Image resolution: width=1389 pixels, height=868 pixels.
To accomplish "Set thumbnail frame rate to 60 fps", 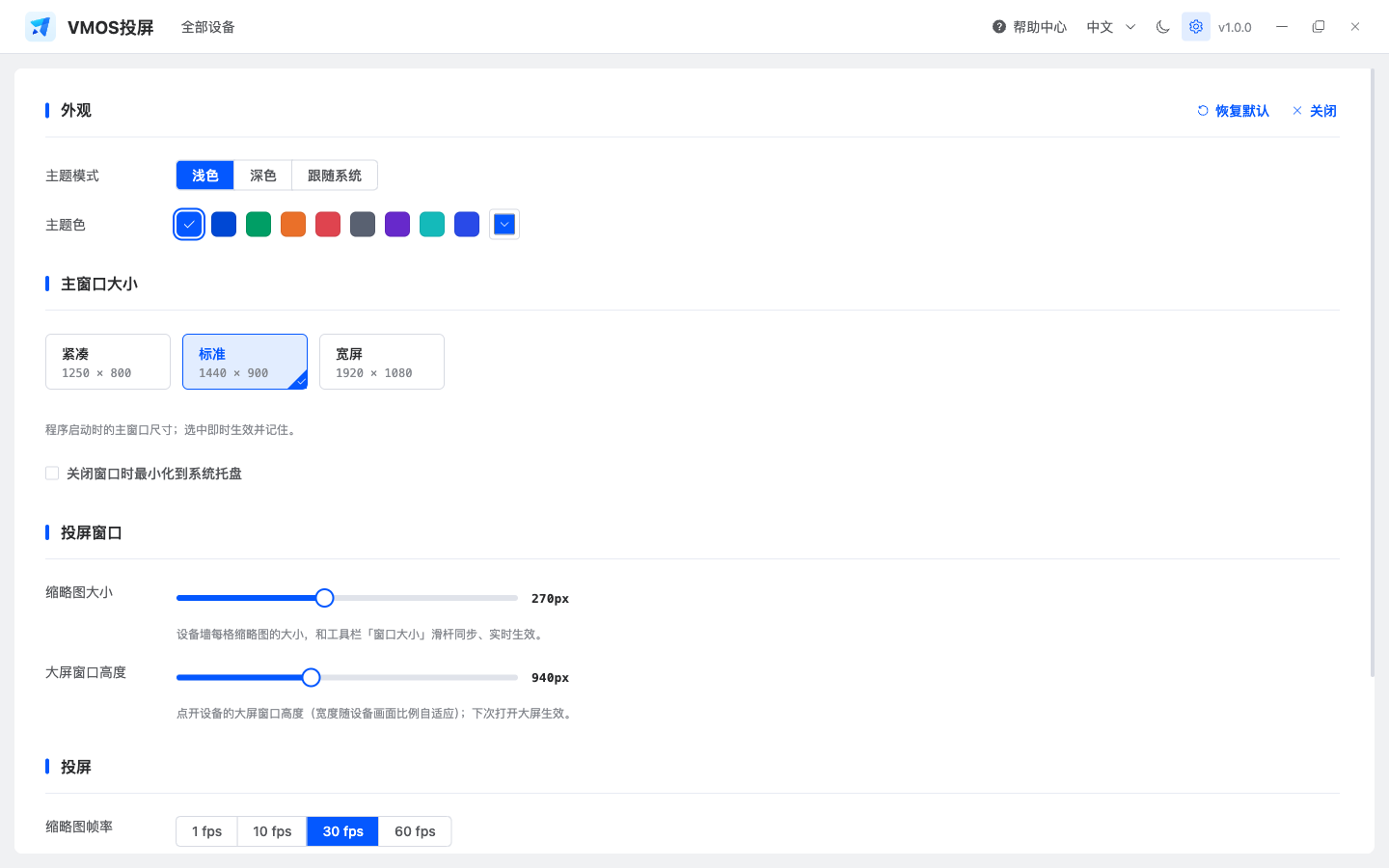I will [415, 831].
